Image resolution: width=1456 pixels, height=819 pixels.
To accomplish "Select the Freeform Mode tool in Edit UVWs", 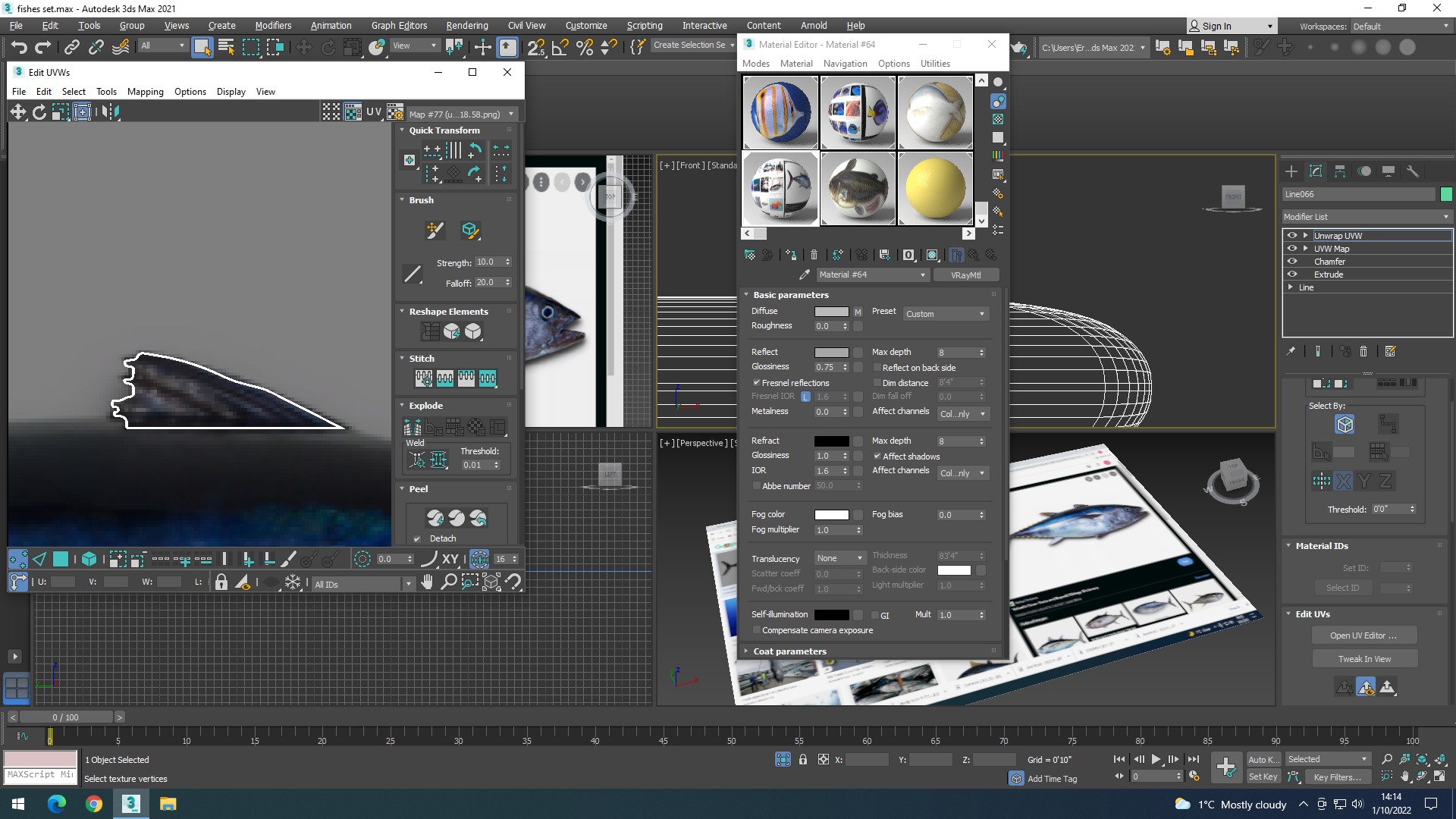I will (x=82, y=112).
